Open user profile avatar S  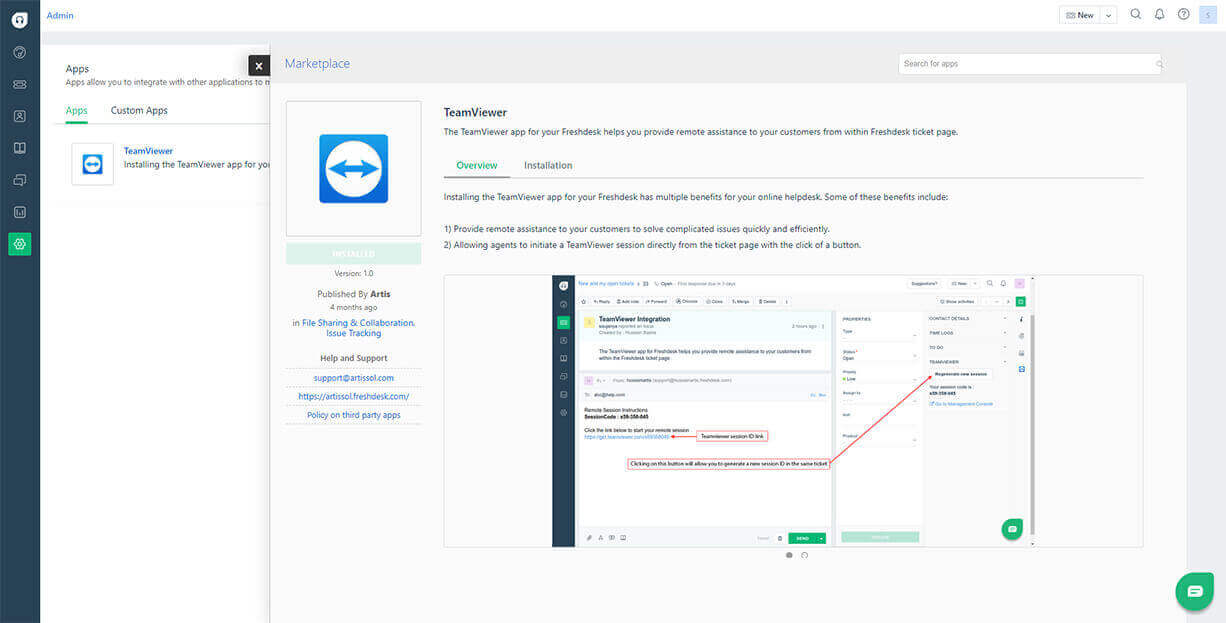[x=1208, y=15]
